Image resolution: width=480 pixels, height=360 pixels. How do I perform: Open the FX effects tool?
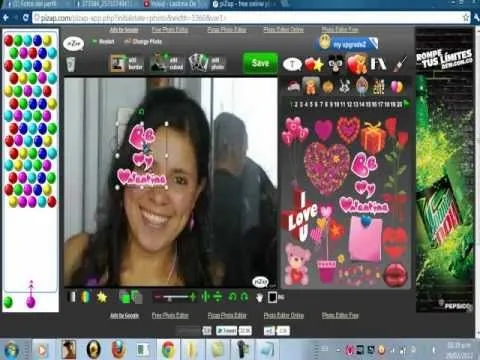(x=378, y=64)
